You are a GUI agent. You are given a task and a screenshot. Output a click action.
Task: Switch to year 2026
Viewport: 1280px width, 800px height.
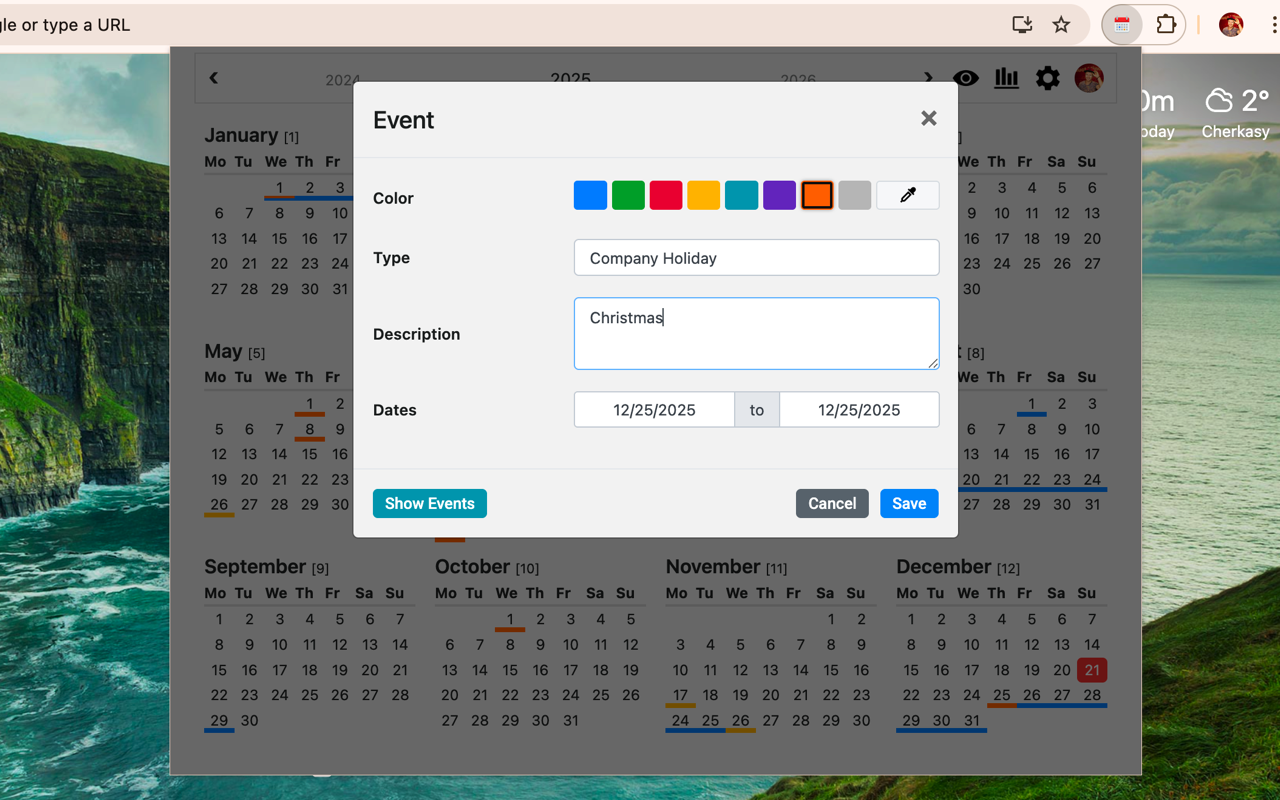coord(798,80)
